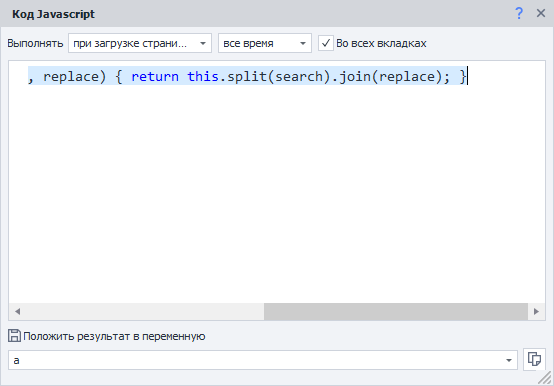Click the variable field containing 'a'
554x386 pixels.
tap(263, 360)
